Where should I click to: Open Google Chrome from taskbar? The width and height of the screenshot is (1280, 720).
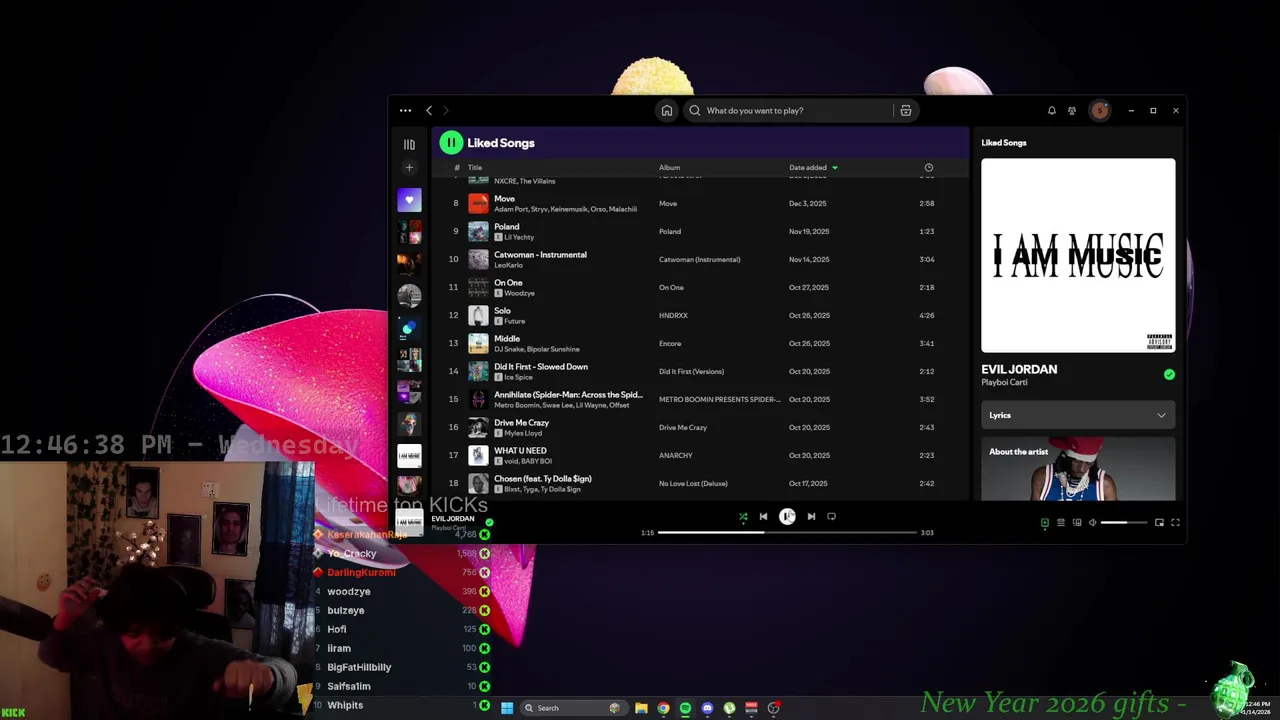[663, 708]
